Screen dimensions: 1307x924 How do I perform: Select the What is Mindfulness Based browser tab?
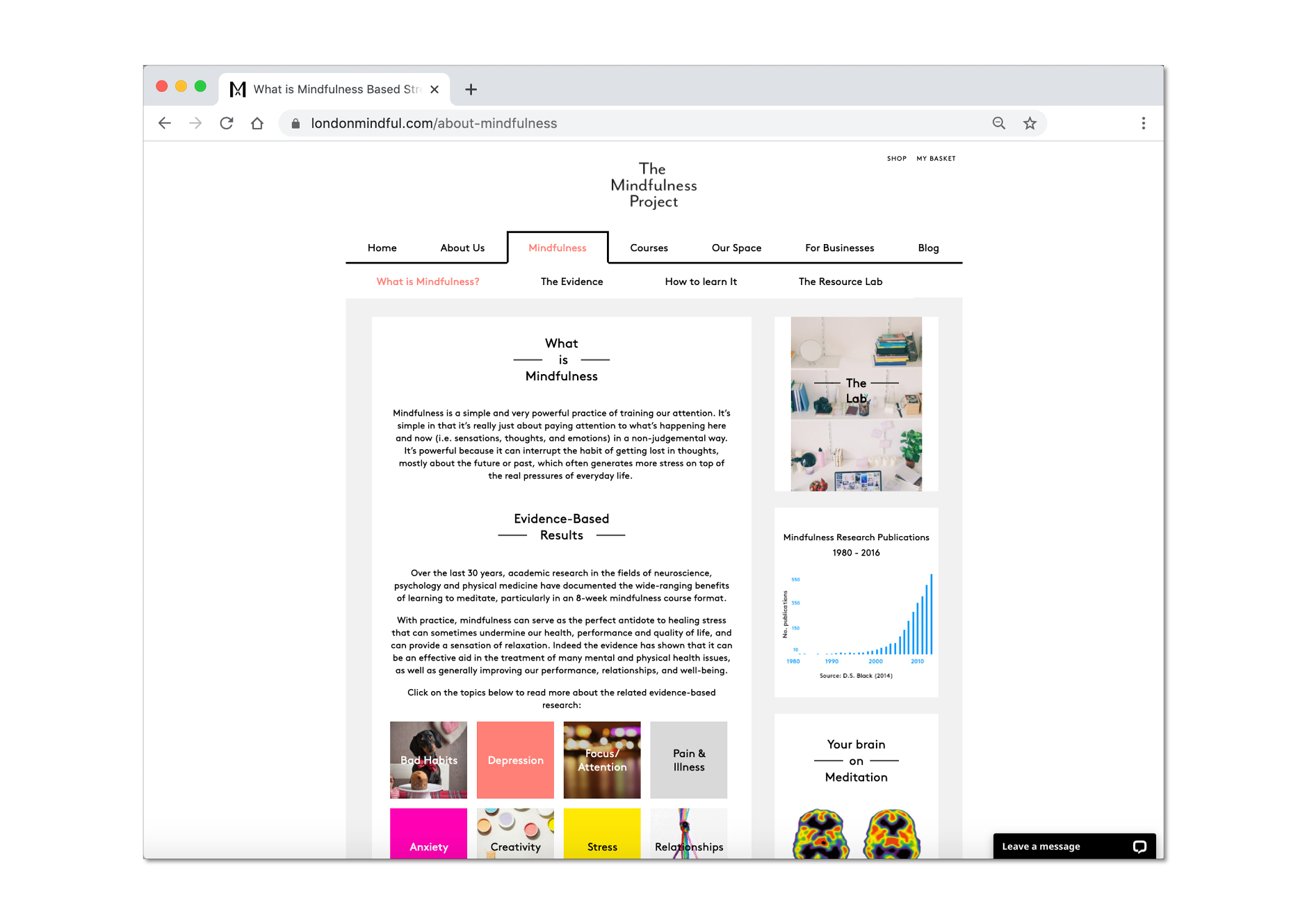pyautogui.click(x=334, y=89)
